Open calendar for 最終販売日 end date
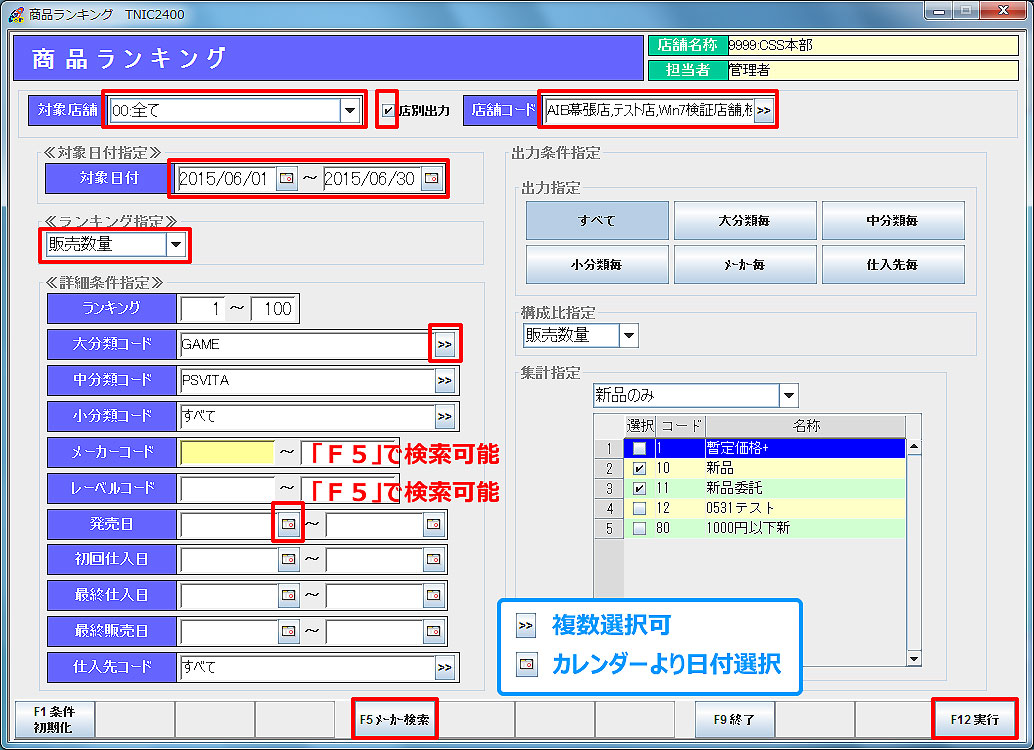This screenshot has height=750, width=1034. [x=432, y=632]
